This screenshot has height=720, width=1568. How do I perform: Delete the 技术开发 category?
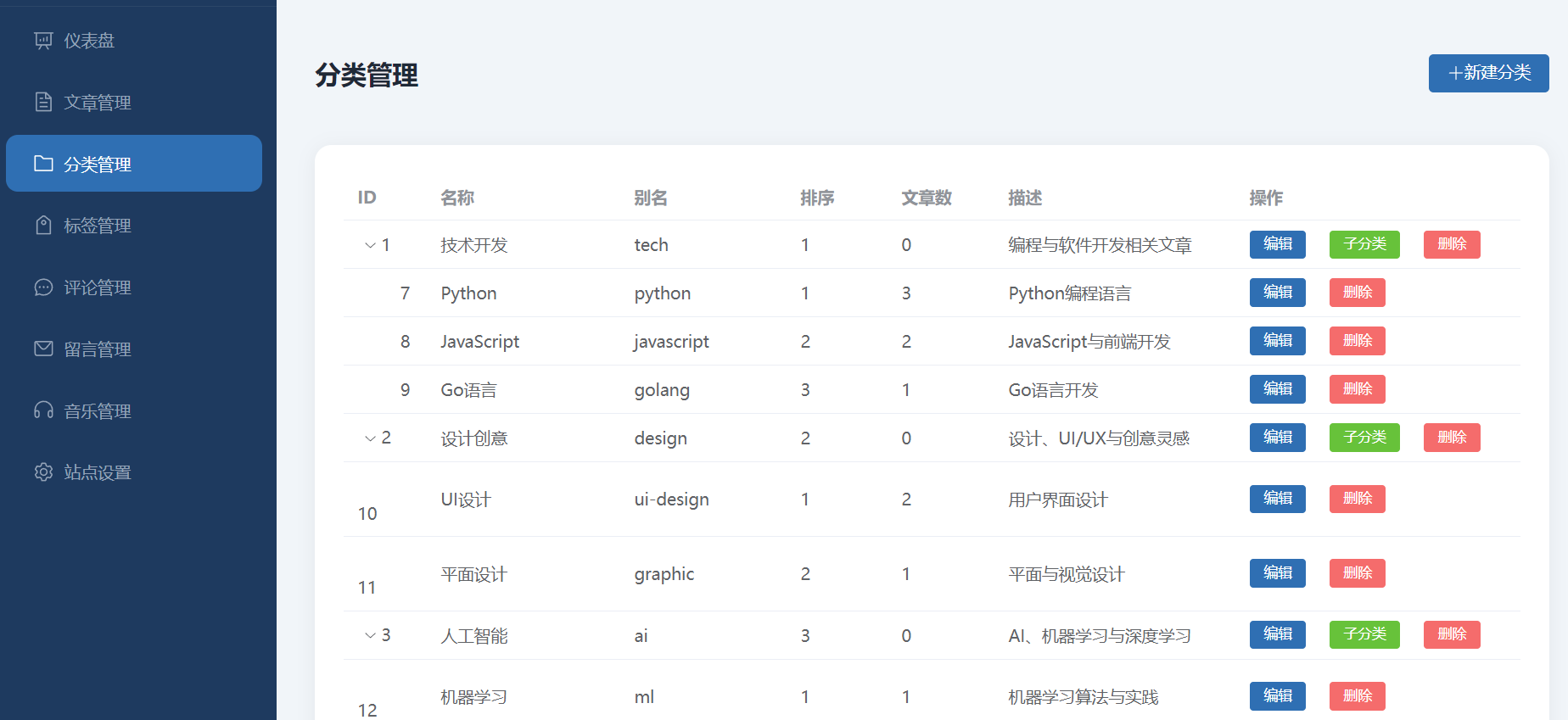tap(1452, 244)
